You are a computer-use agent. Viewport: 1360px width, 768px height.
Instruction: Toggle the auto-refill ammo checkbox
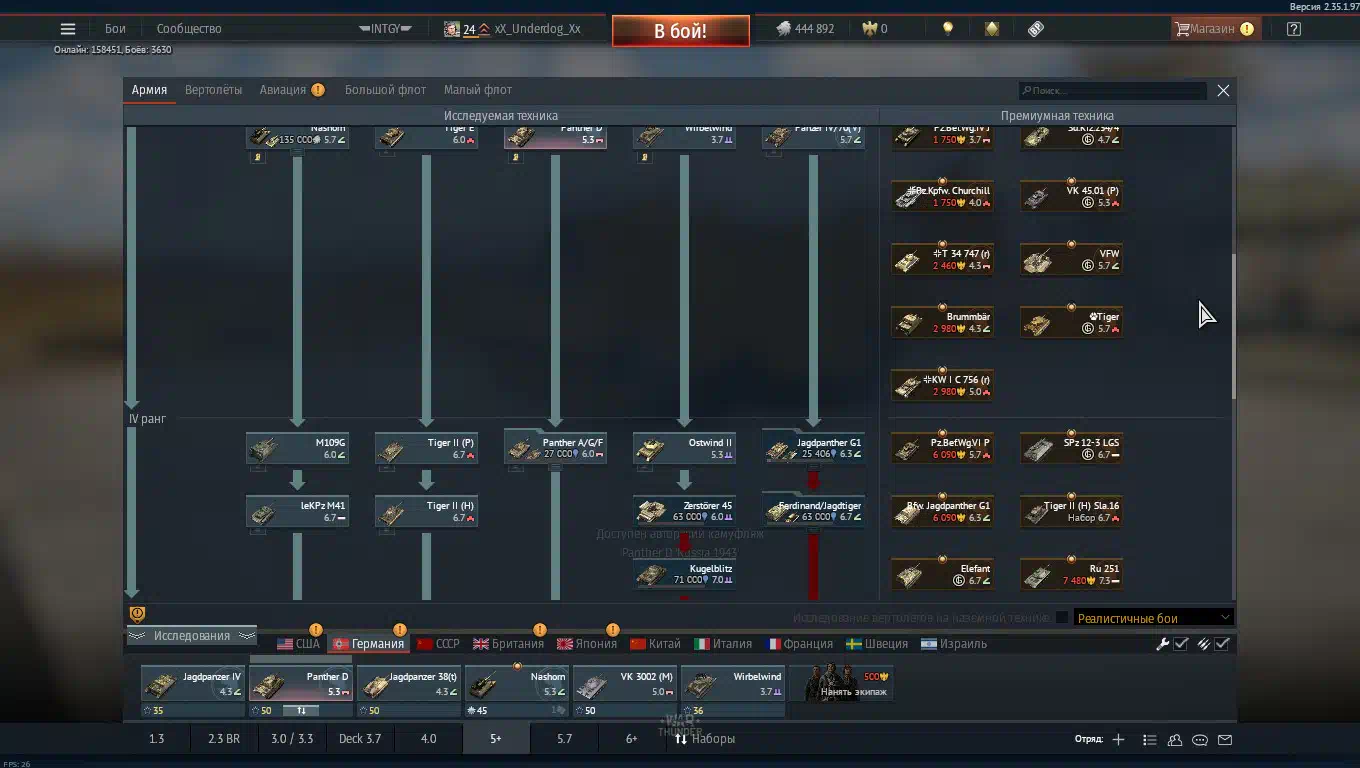[1222, 644]
